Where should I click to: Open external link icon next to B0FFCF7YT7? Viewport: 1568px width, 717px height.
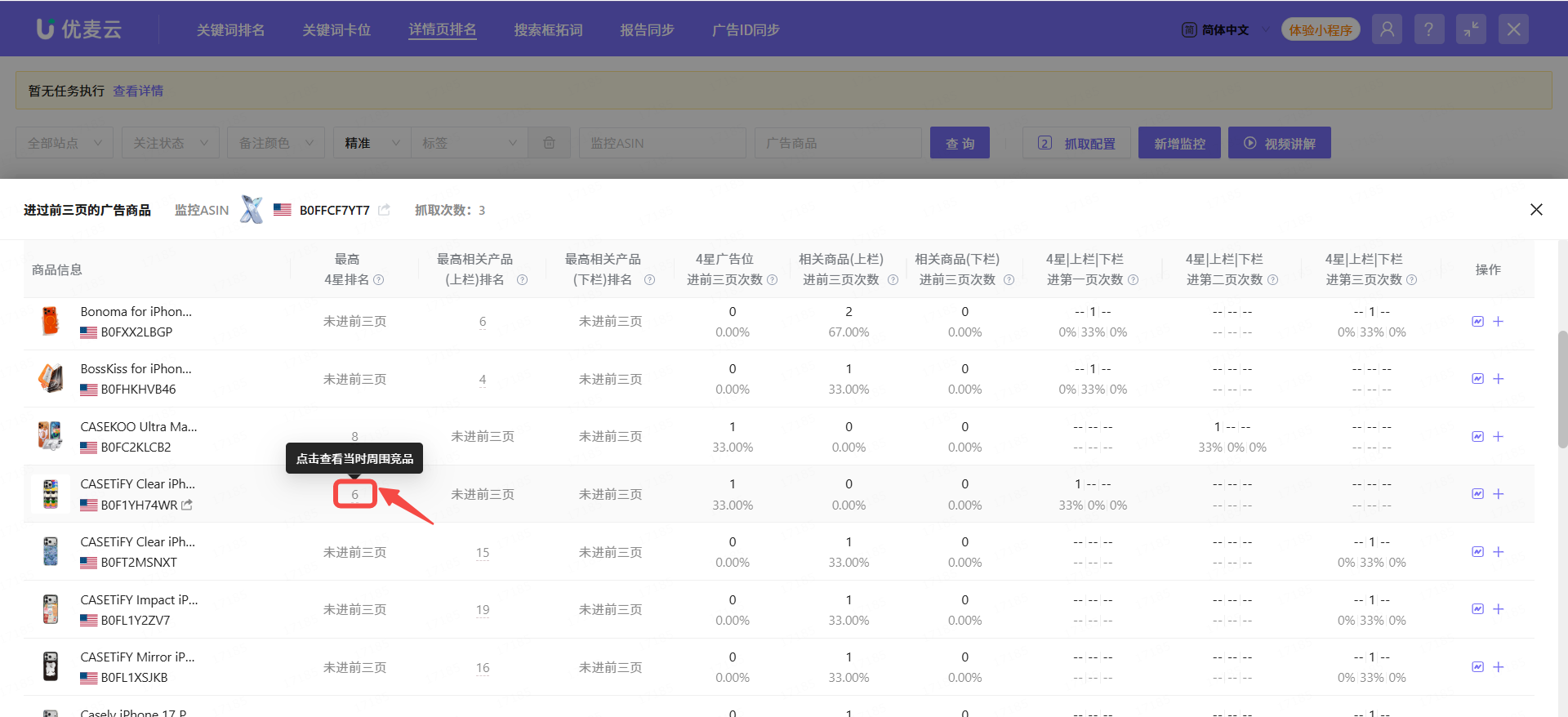384,210
